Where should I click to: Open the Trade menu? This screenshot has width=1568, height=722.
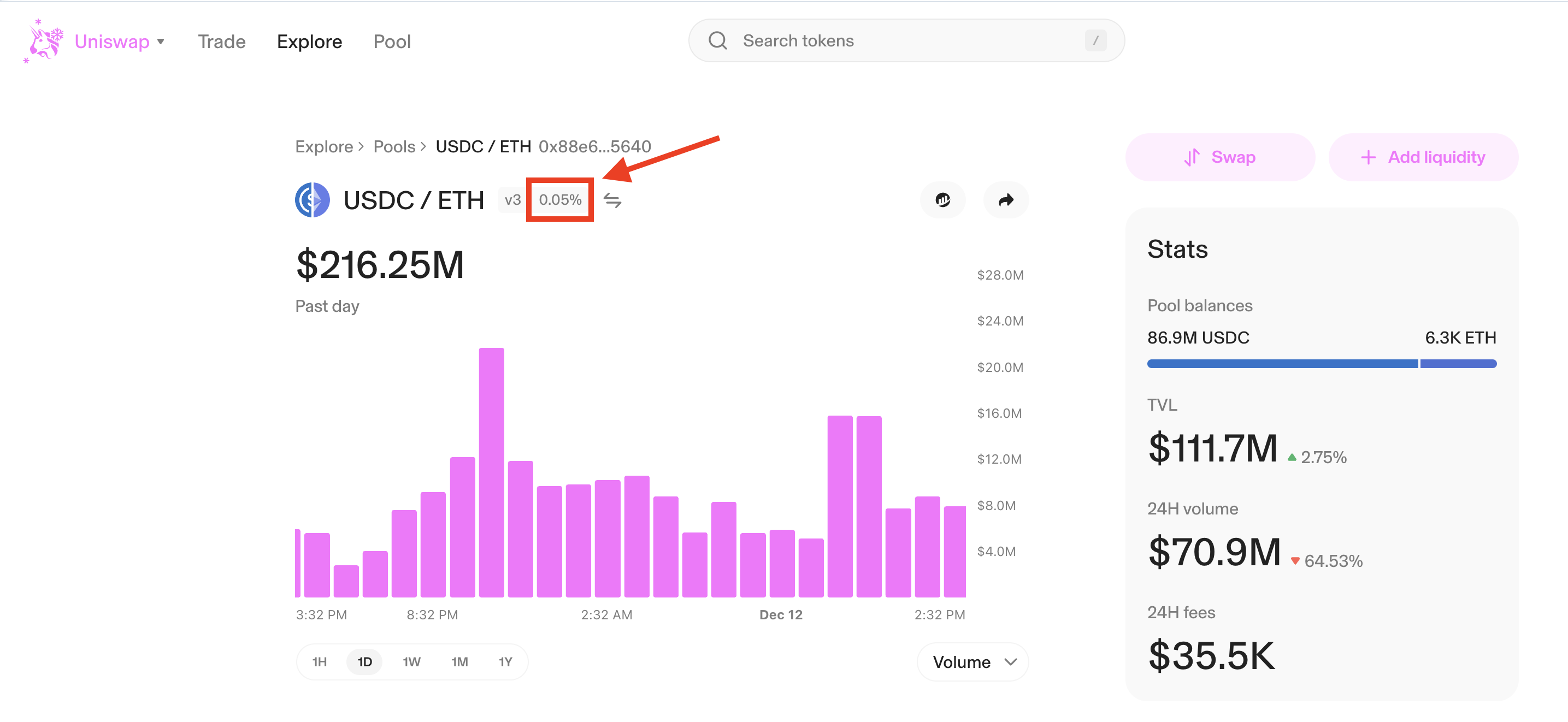pos(222,42)
